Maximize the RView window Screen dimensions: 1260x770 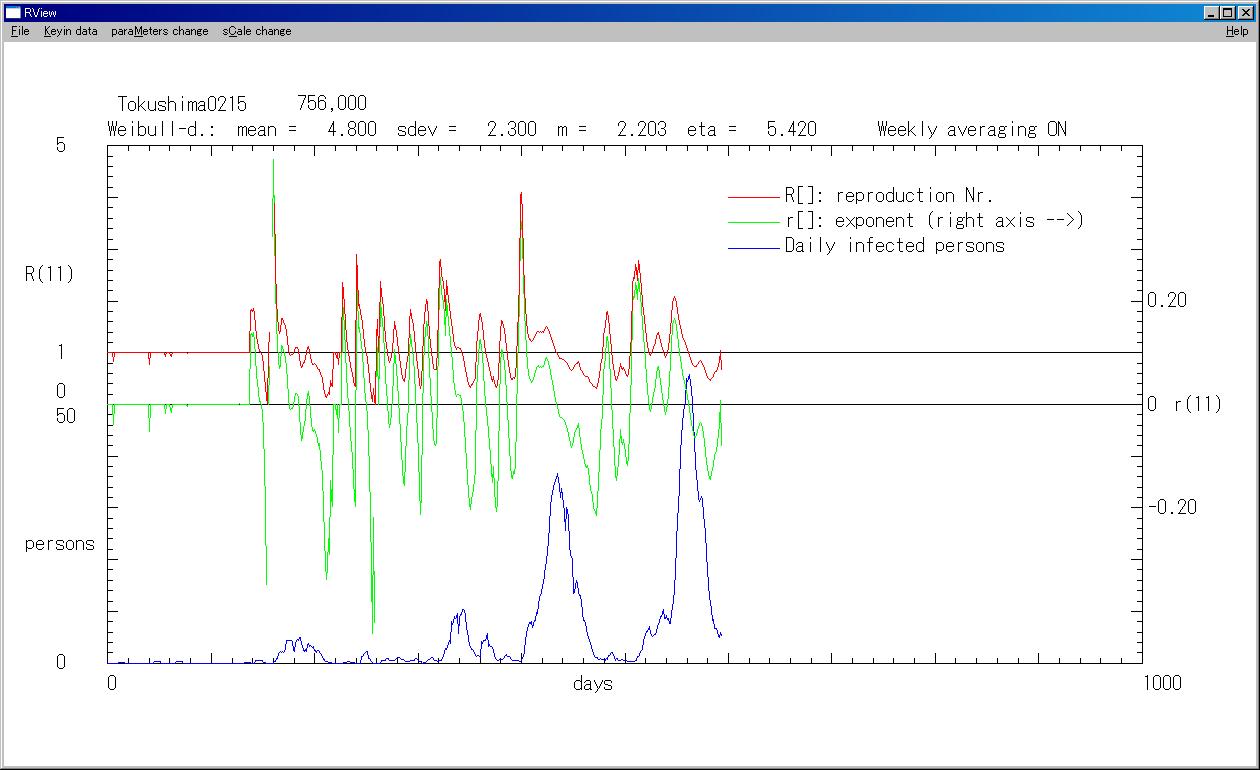coord(1228,13)
